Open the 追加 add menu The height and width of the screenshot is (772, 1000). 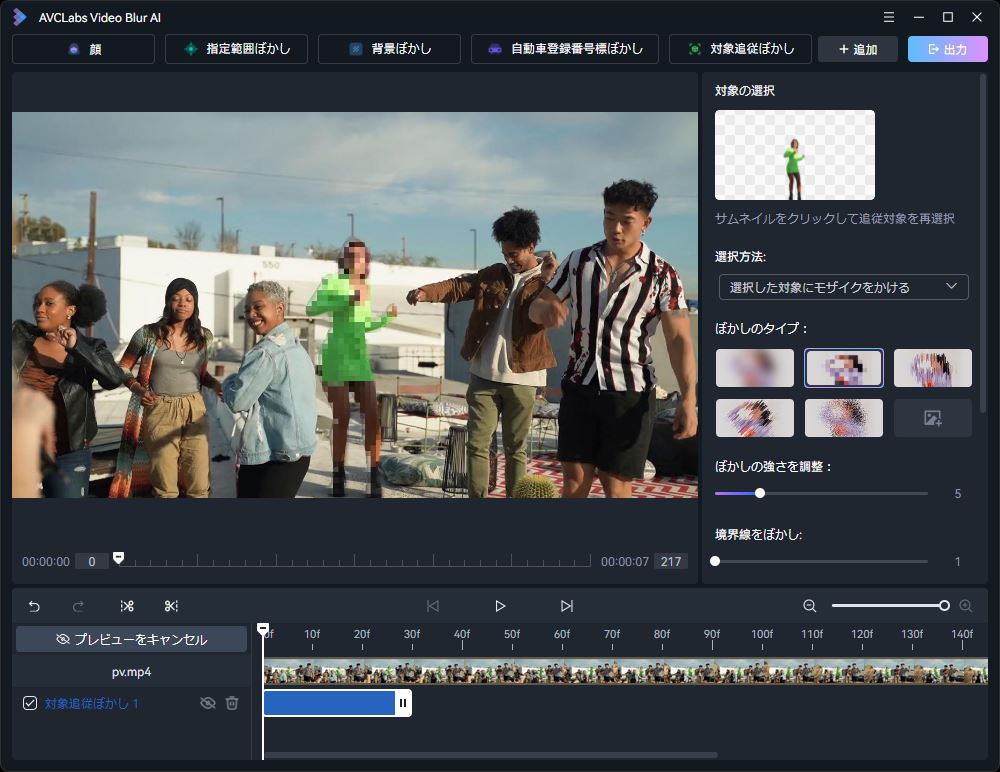pyautogui.click(x=857, y=49)
